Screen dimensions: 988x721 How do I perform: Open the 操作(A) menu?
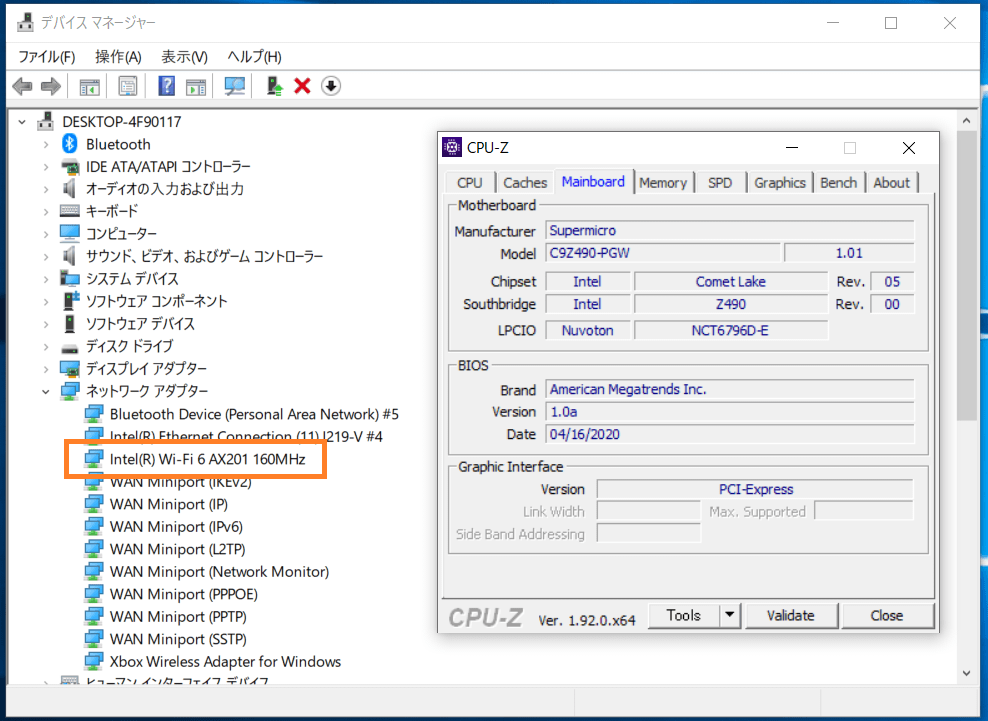[118, 57]
